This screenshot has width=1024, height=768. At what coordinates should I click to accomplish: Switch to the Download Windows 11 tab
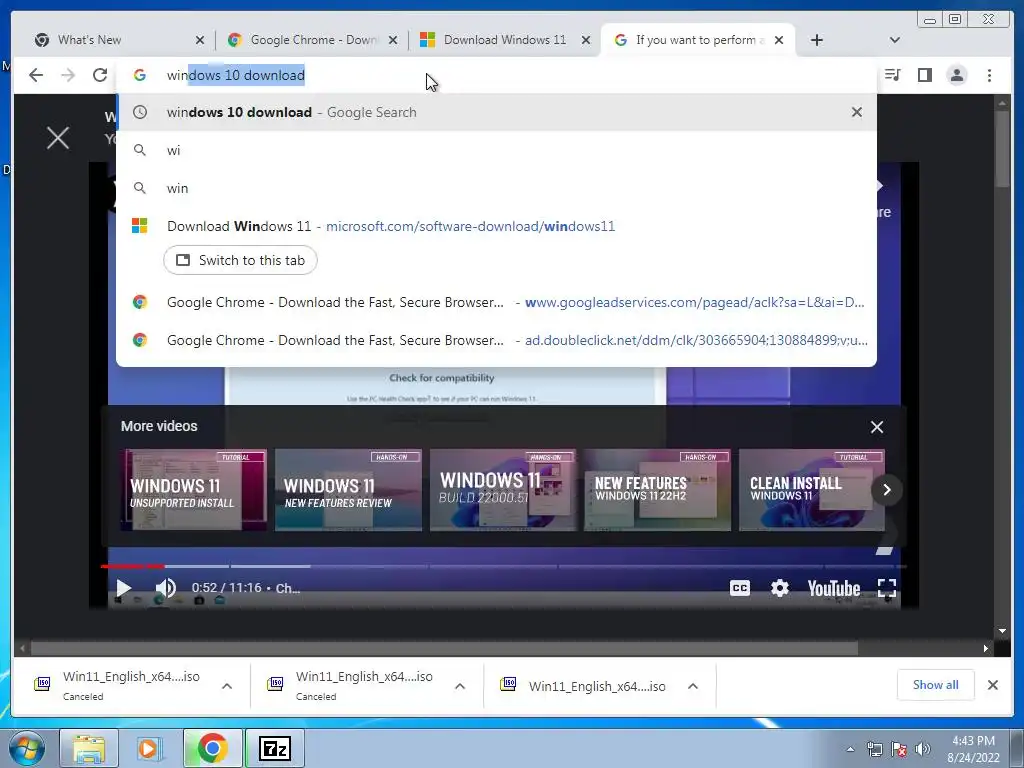(505, 40)
